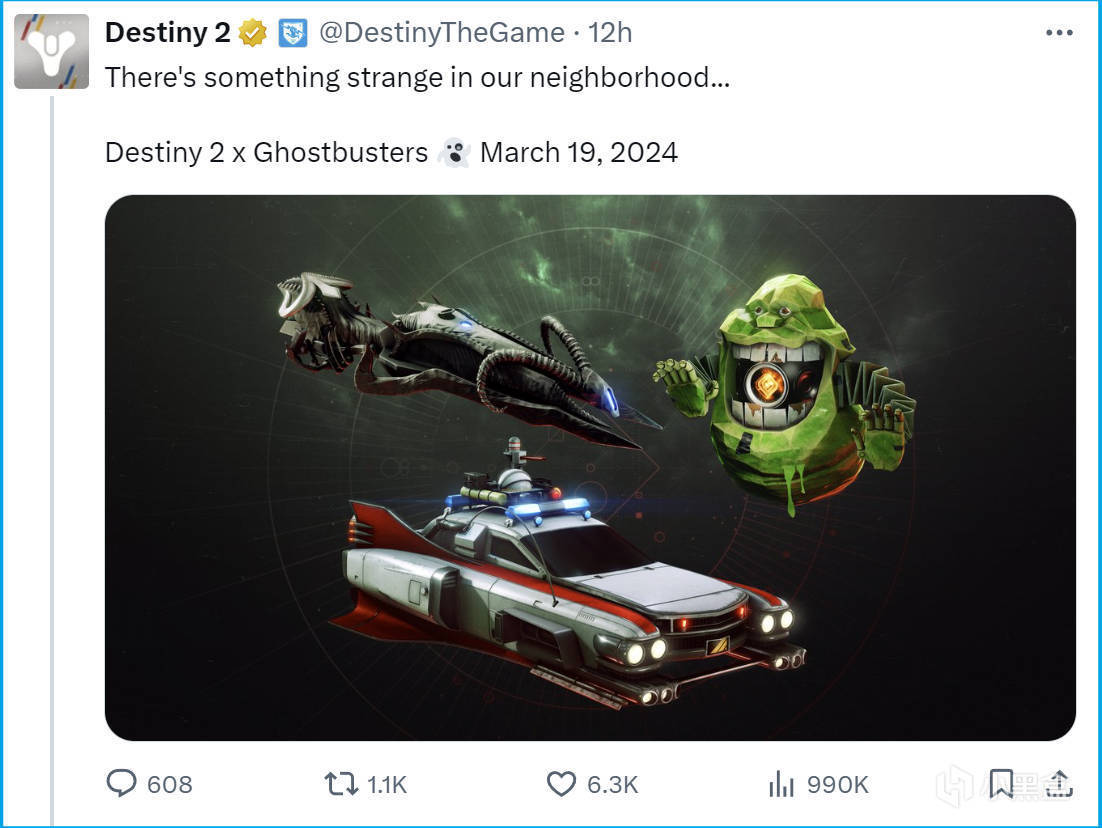This screenshot has width=1102, height=828.
Task: Click the blue affiliation badge beside the name
Action: pyautogui.click(x=292, y=33)
